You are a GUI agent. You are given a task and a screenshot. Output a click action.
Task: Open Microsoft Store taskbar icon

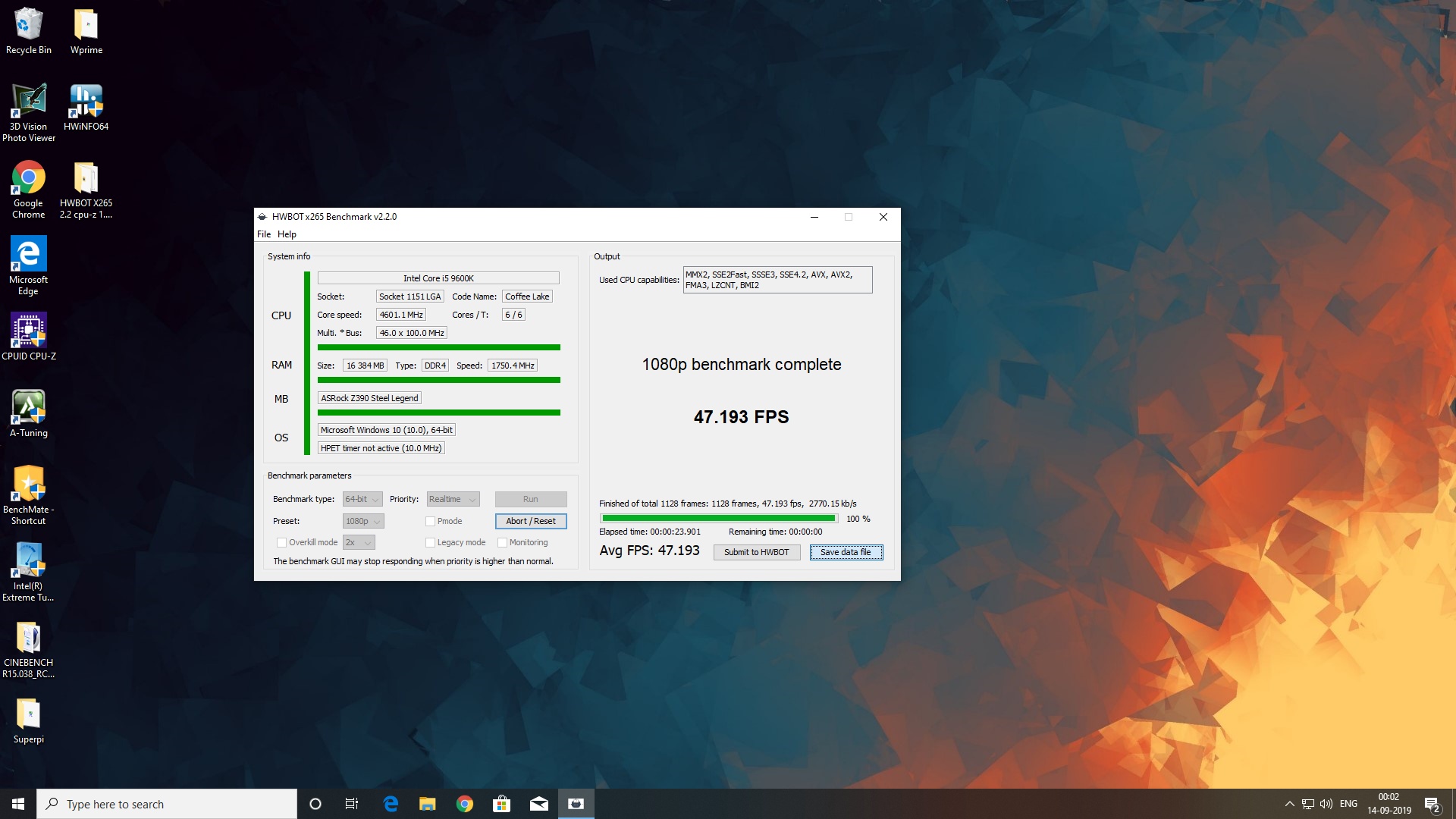click(501, 804)
